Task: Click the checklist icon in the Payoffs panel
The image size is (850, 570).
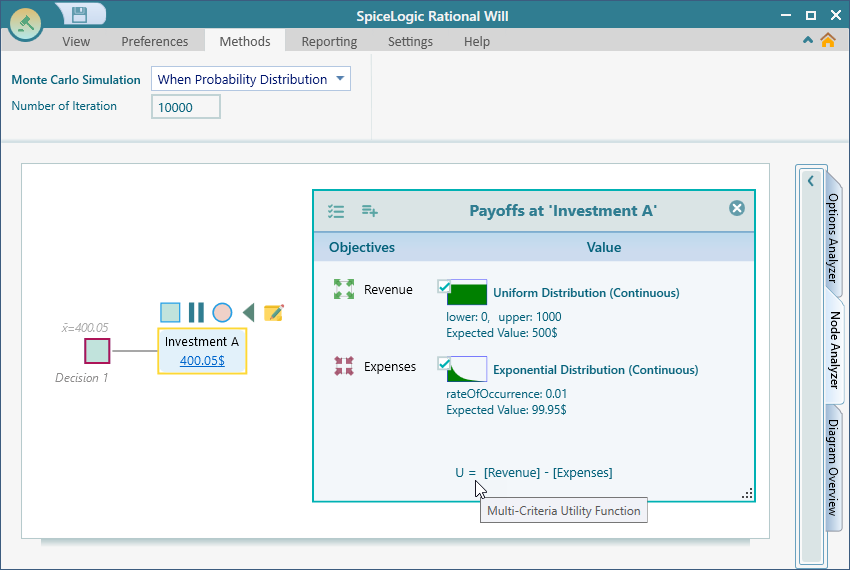Action: pyautogui.click(x=336, y=210)
